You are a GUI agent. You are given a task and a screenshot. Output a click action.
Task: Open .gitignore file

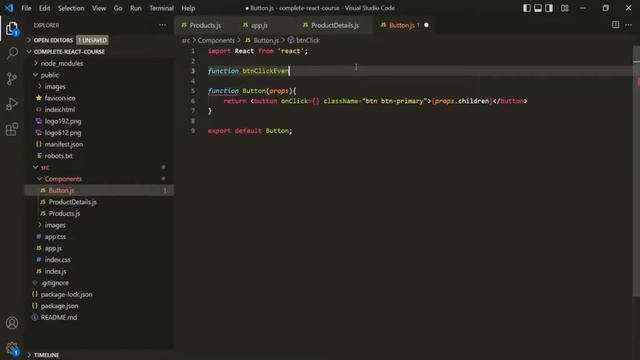pyautogui.click(x=55, y=282)
